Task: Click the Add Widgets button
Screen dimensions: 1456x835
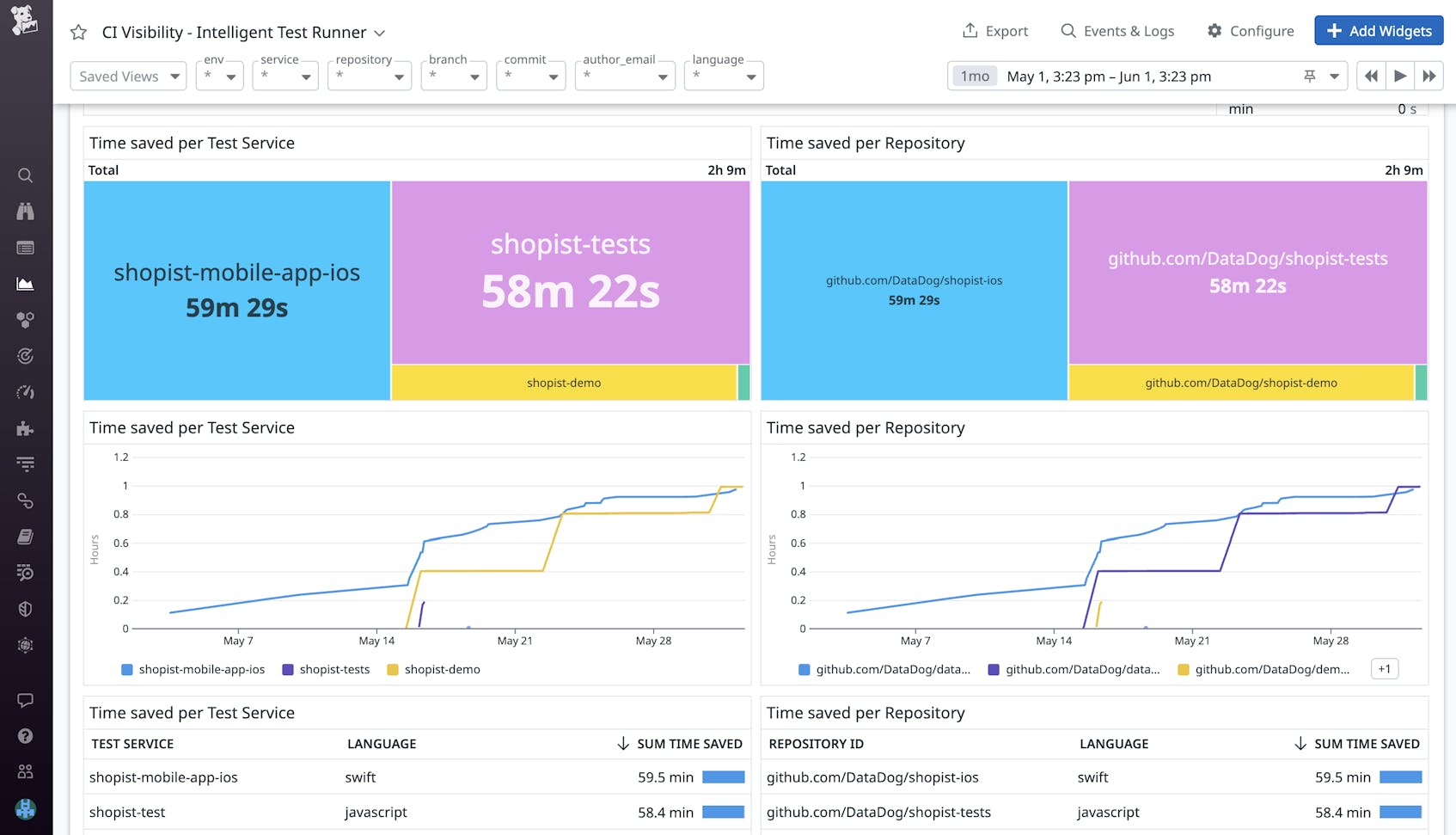Action: [x=1379, y=30]
